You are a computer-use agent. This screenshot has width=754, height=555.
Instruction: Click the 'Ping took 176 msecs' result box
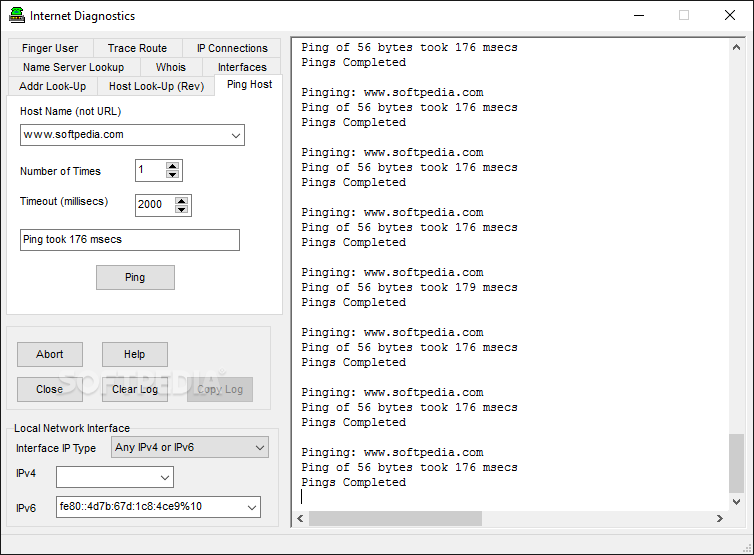(130, 240)
